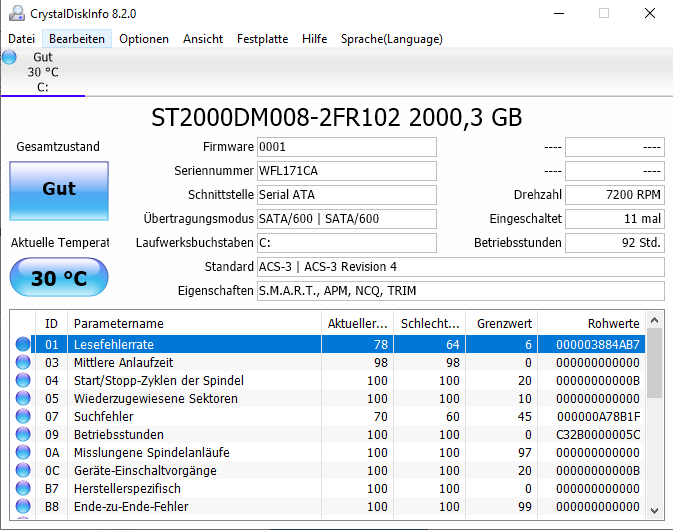Click the Betriebsstunden field 92 Std.
The height and width of the screenshot is (530, 673).
pyautogui.click(x=615, y=243)
